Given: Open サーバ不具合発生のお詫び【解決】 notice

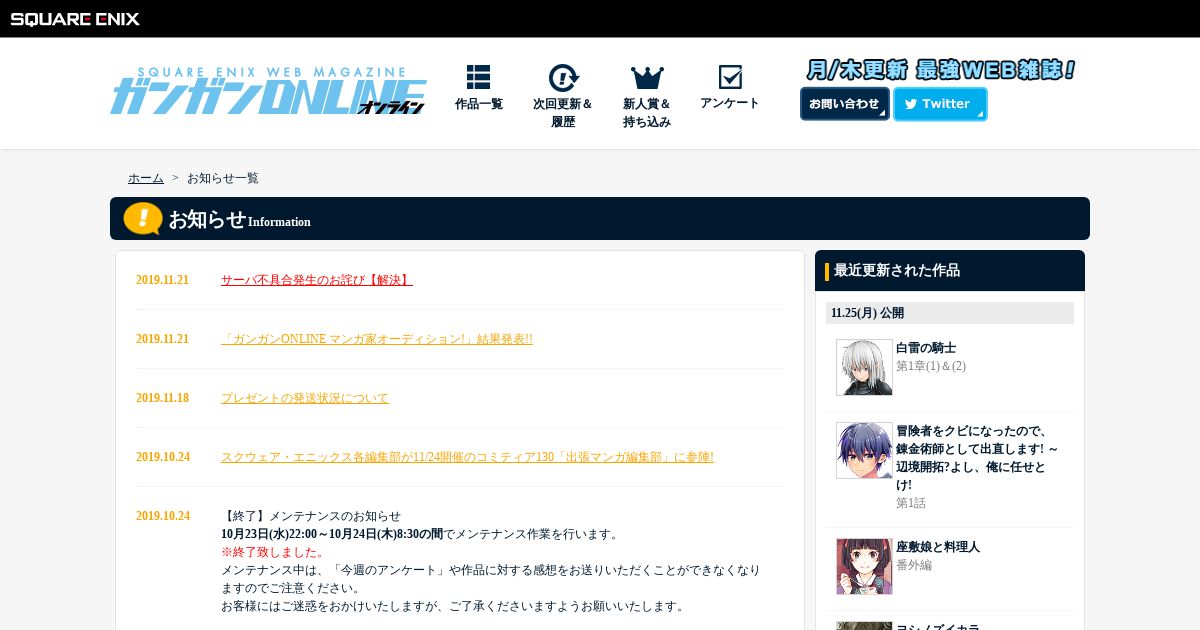Looking at the screenshot, I should pos(317,280).
